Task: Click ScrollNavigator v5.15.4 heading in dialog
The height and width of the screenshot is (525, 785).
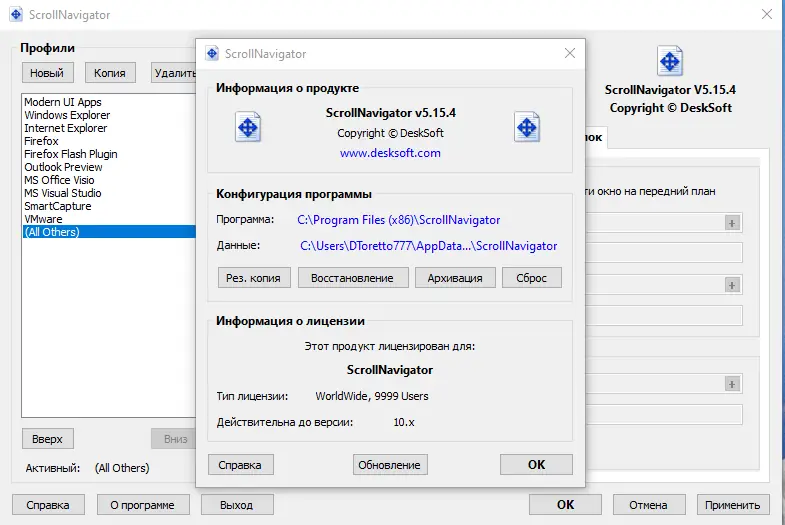Action: [x=390, y=113]
